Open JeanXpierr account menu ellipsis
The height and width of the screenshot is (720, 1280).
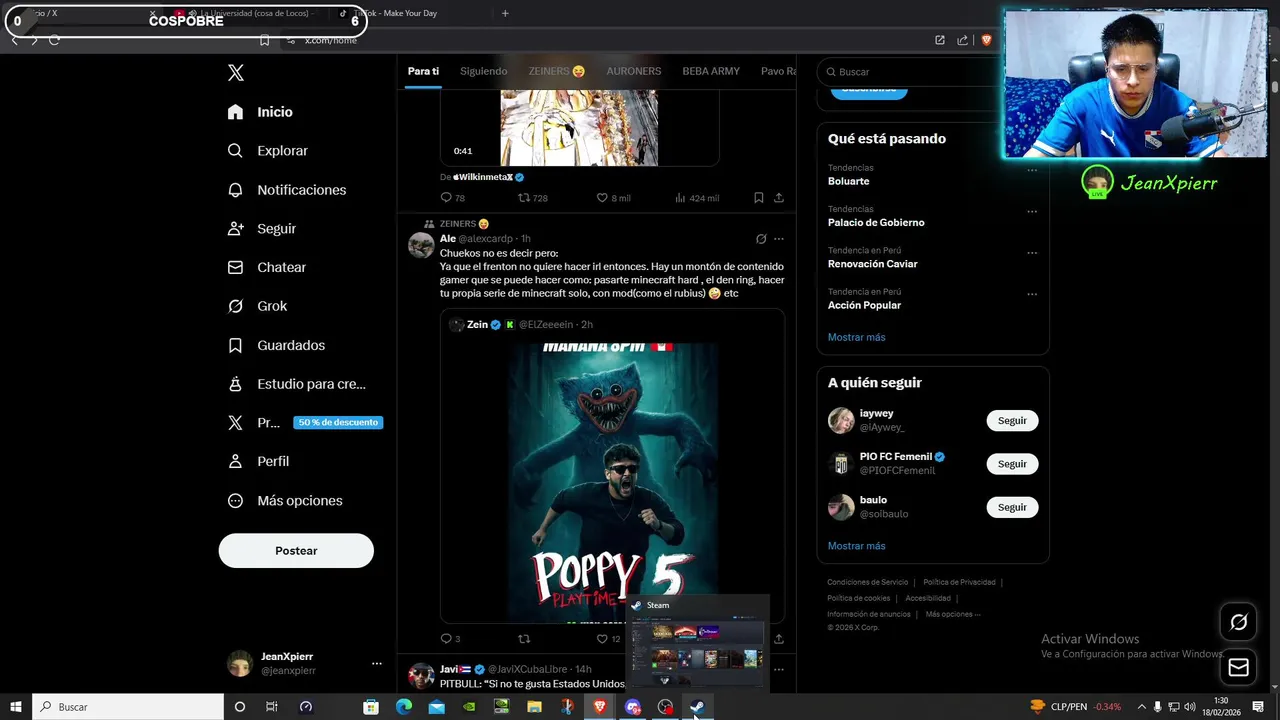coord(377,664)
